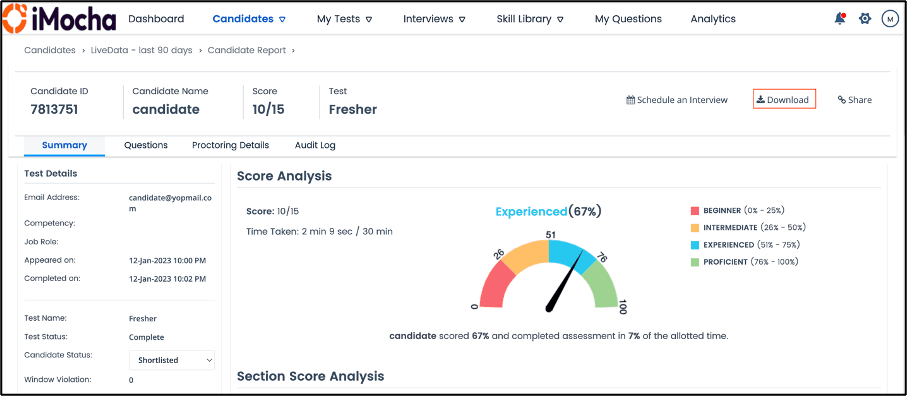Expand the Skill Library menu dropdown
This screenshot has width=908, height=396.
point(561,19)
